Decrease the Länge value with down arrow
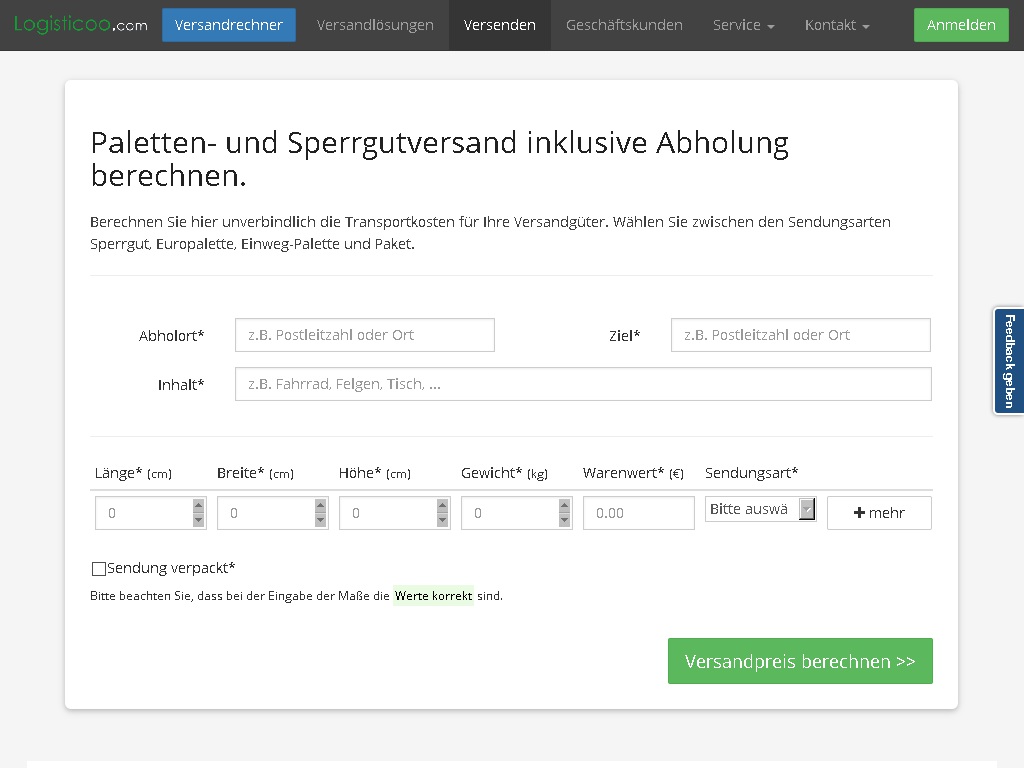1024x768 pixels. [x=198, y=520]
